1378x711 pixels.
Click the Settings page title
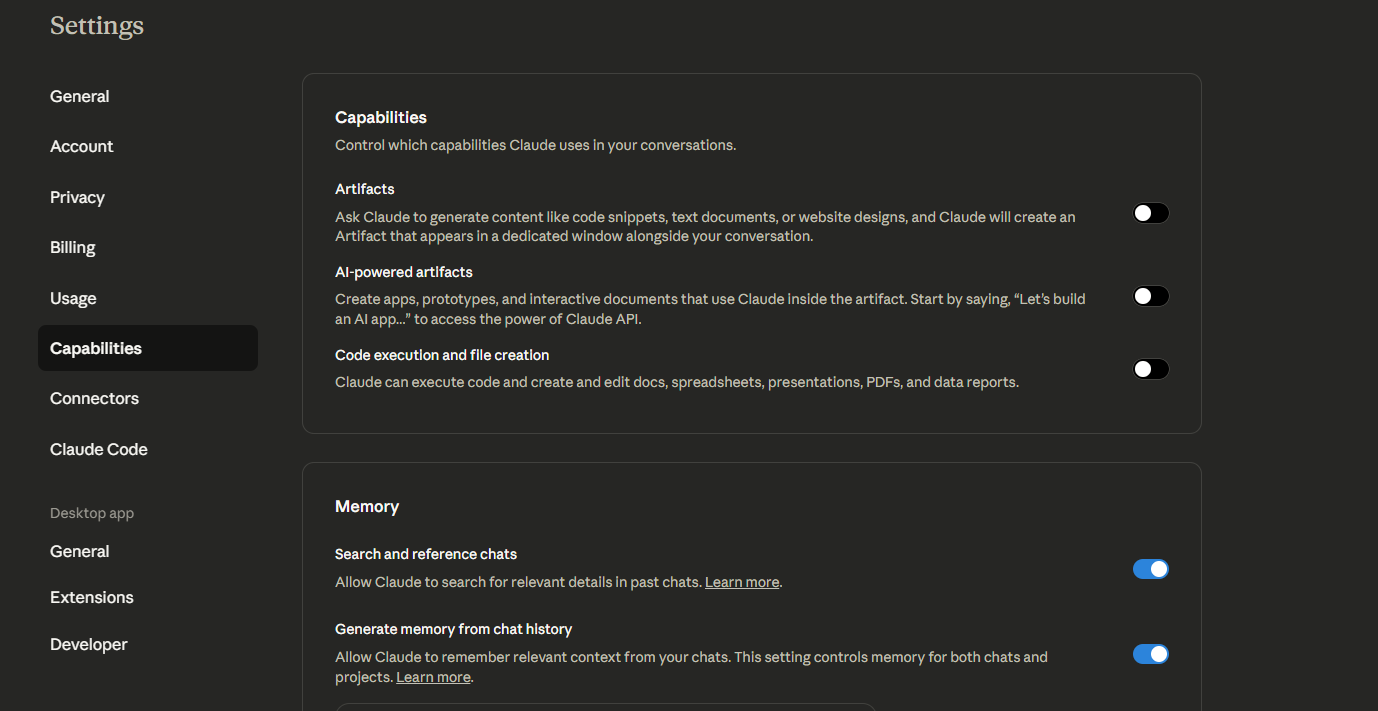pyautogui.click(x=97, y=25)
